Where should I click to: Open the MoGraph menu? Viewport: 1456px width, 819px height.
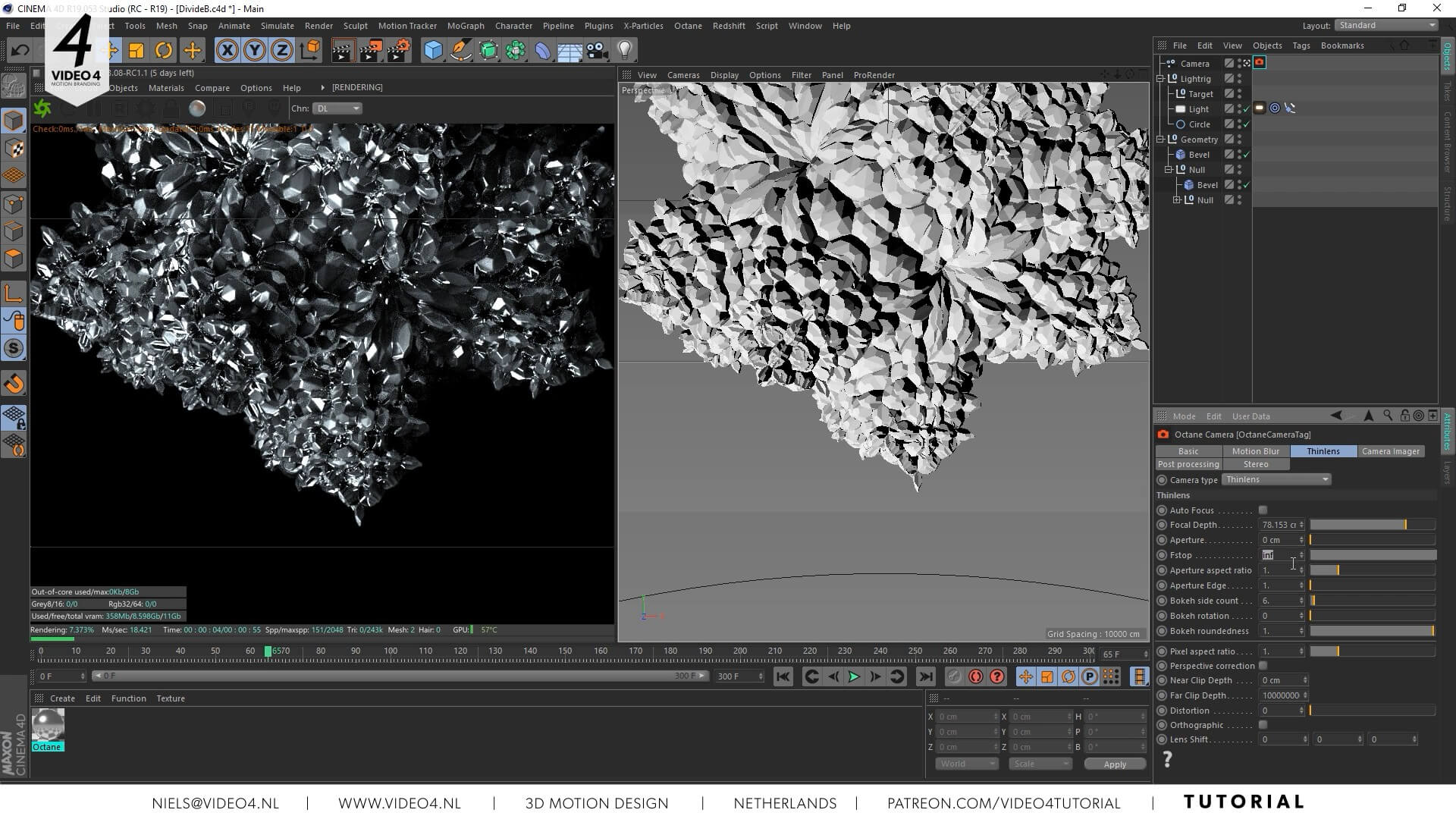point(465,26)
